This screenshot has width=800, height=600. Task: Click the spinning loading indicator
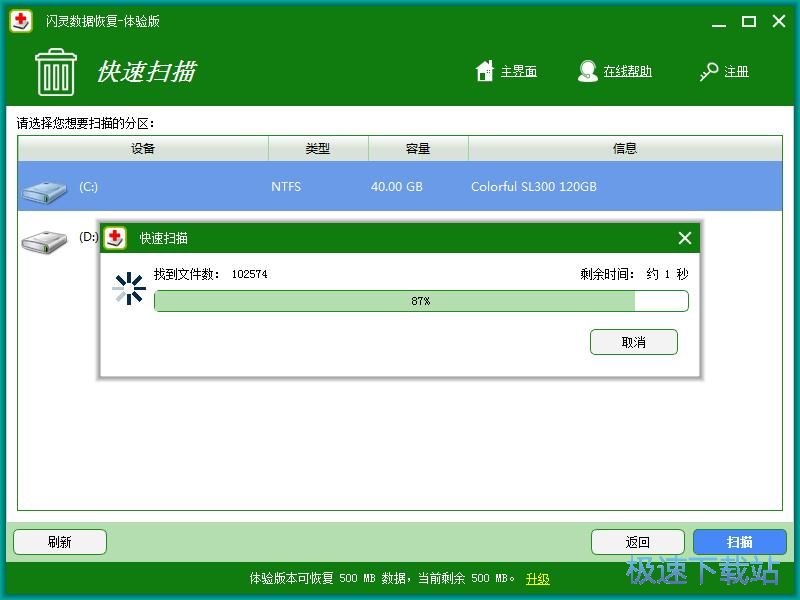[129, 288]
